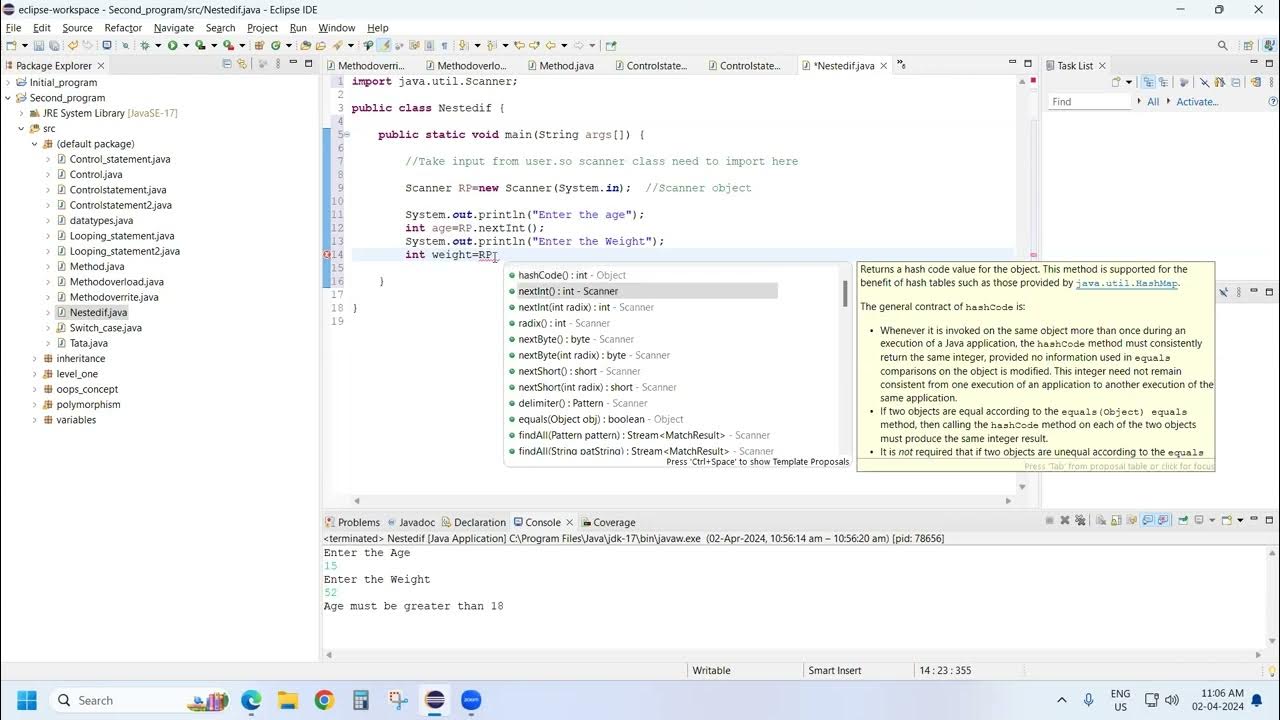Screen dimensions: 1280x720
Task: Click Collapse All in Package Explorer
Action: coord(226,64)
